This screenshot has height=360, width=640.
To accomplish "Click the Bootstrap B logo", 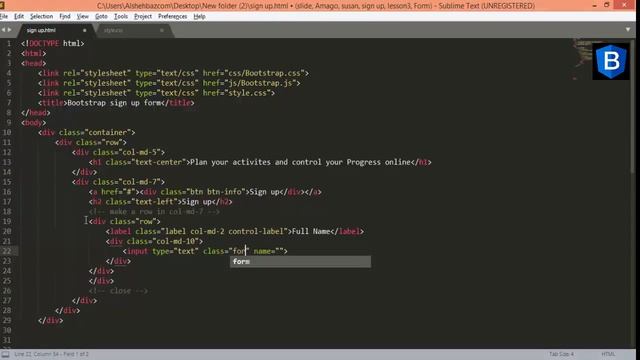I will (611, 61).
